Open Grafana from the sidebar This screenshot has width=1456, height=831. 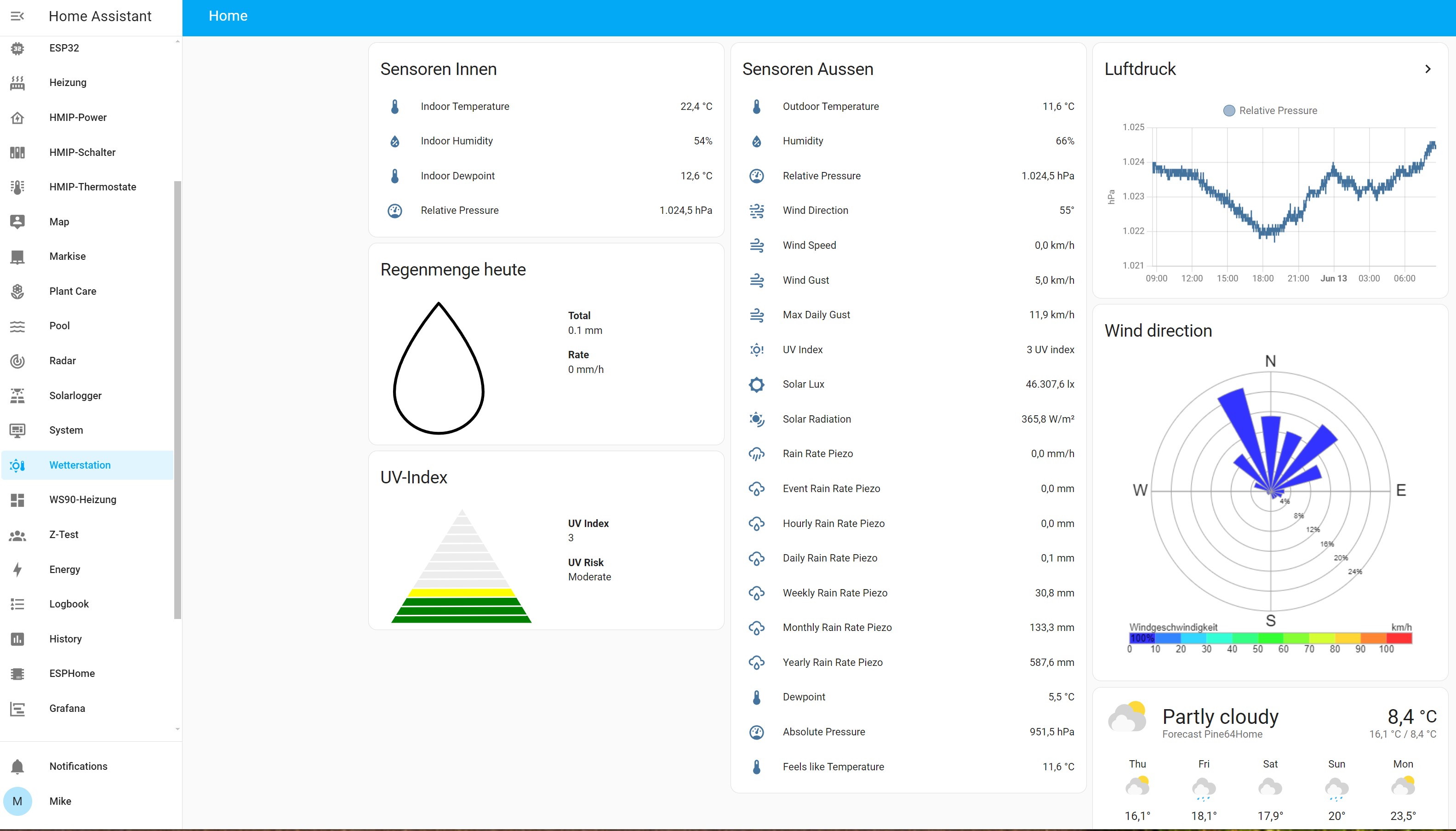66,708
